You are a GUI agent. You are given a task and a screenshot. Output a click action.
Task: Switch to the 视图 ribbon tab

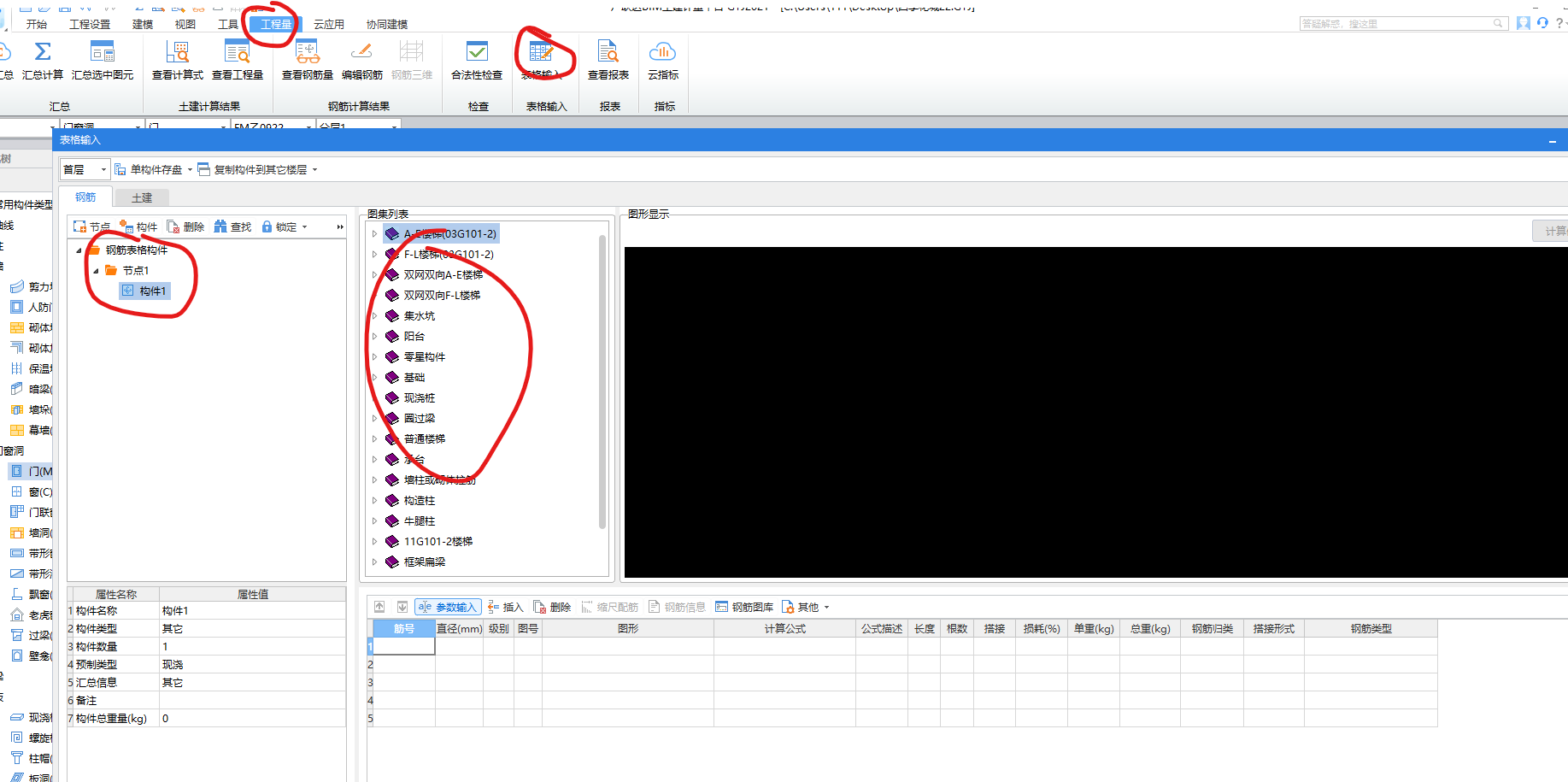(x=185, y=24)
